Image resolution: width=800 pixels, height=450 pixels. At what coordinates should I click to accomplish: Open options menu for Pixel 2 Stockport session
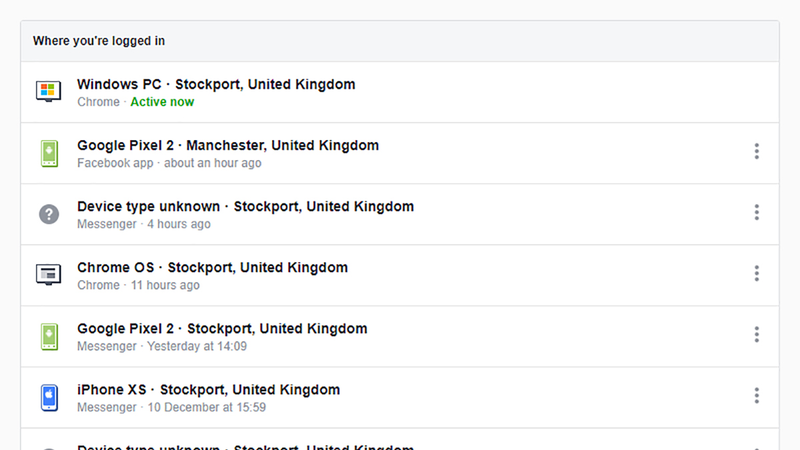click(757, 334)
